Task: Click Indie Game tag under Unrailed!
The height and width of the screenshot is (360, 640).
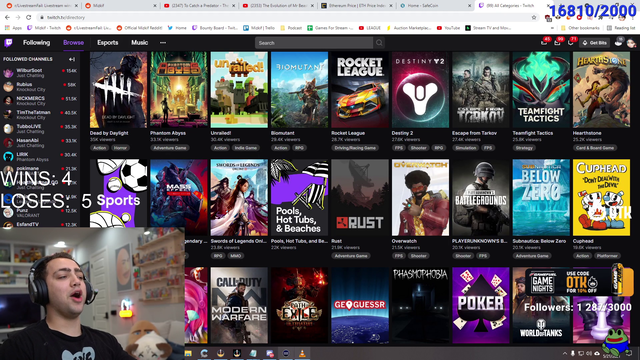Action: point(246,148)
